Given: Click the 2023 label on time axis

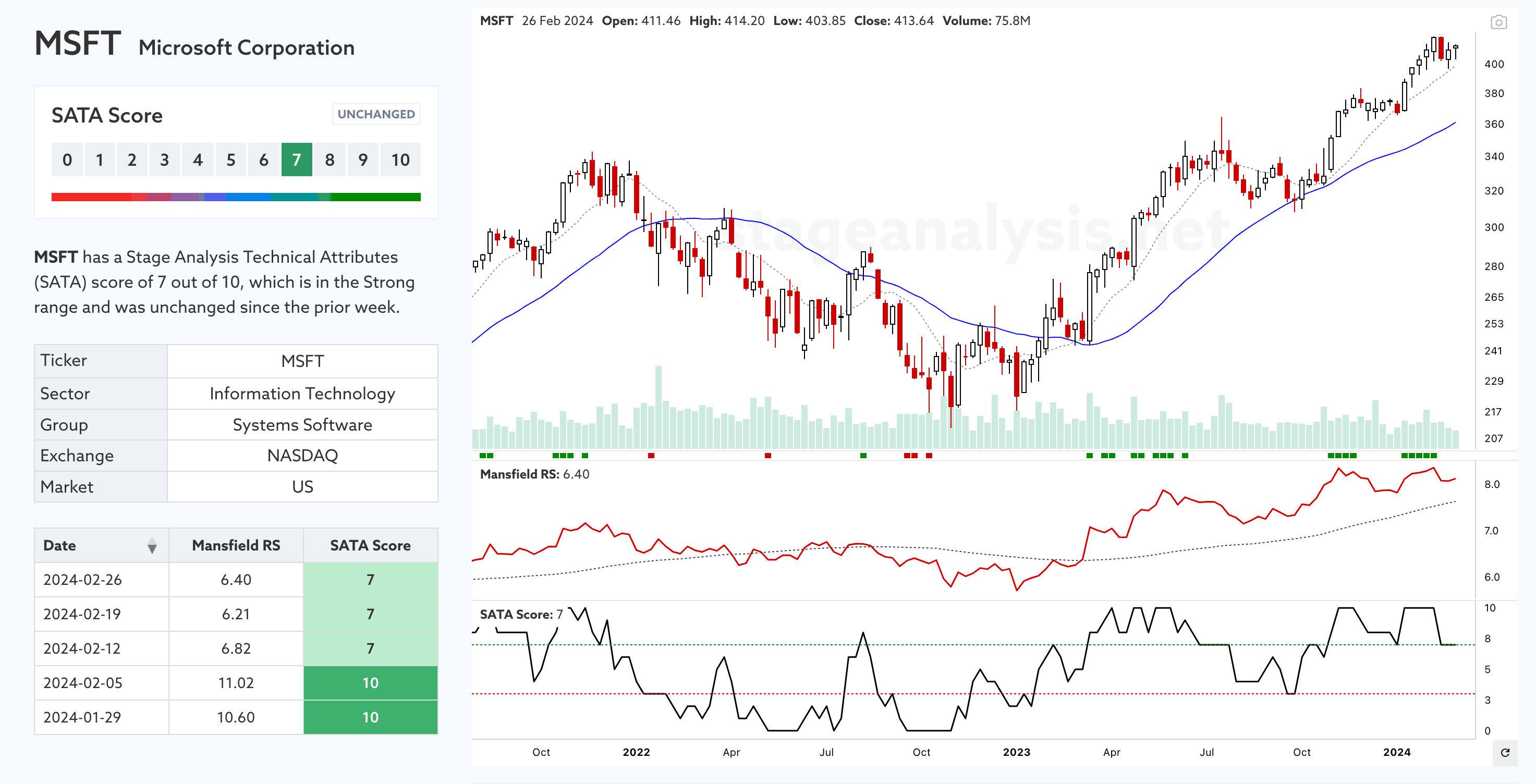Looking at the screenshot, I should pyautogui.click(x=1017, y=752).
